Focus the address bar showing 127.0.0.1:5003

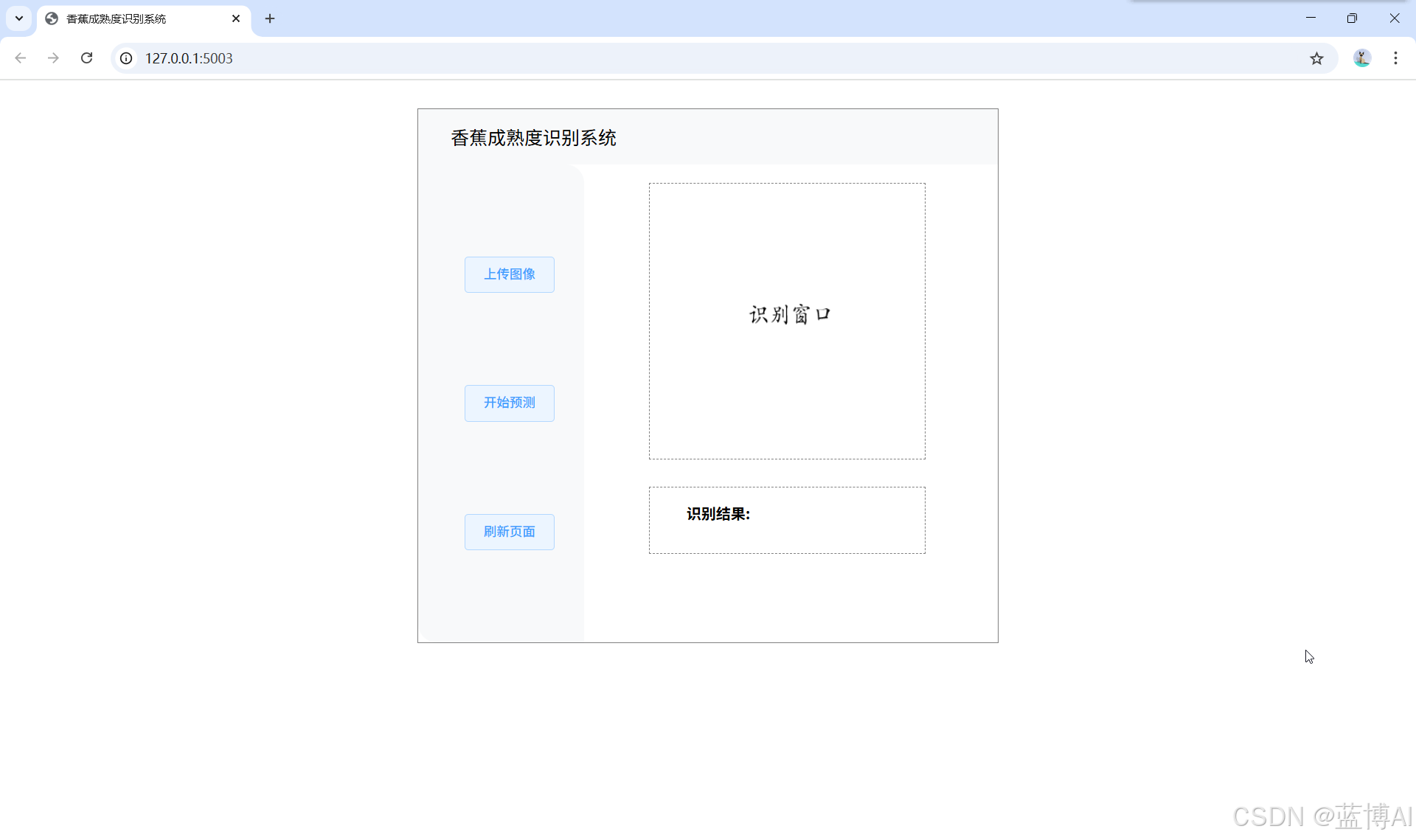point(664,58)
